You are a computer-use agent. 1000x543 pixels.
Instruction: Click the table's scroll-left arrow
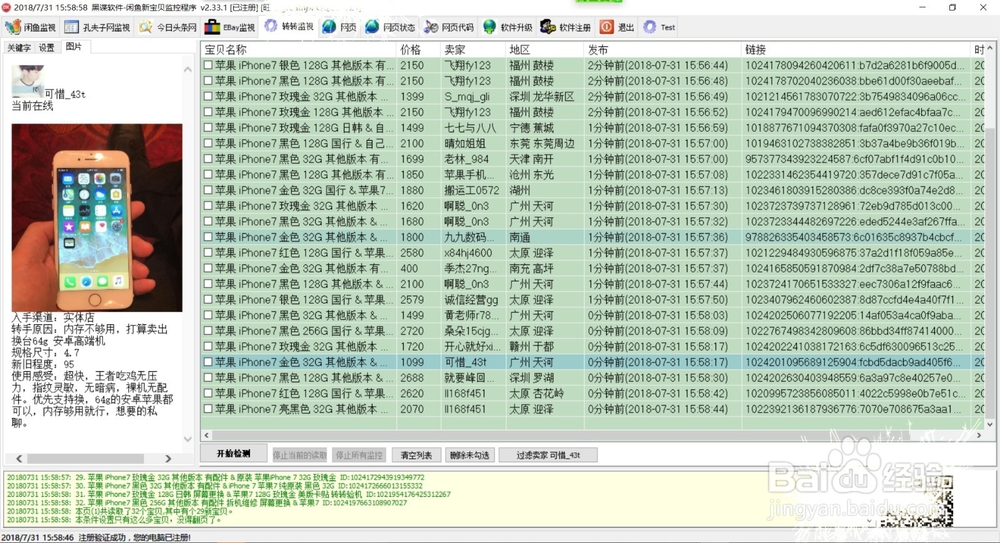click(x=207, y=435)
